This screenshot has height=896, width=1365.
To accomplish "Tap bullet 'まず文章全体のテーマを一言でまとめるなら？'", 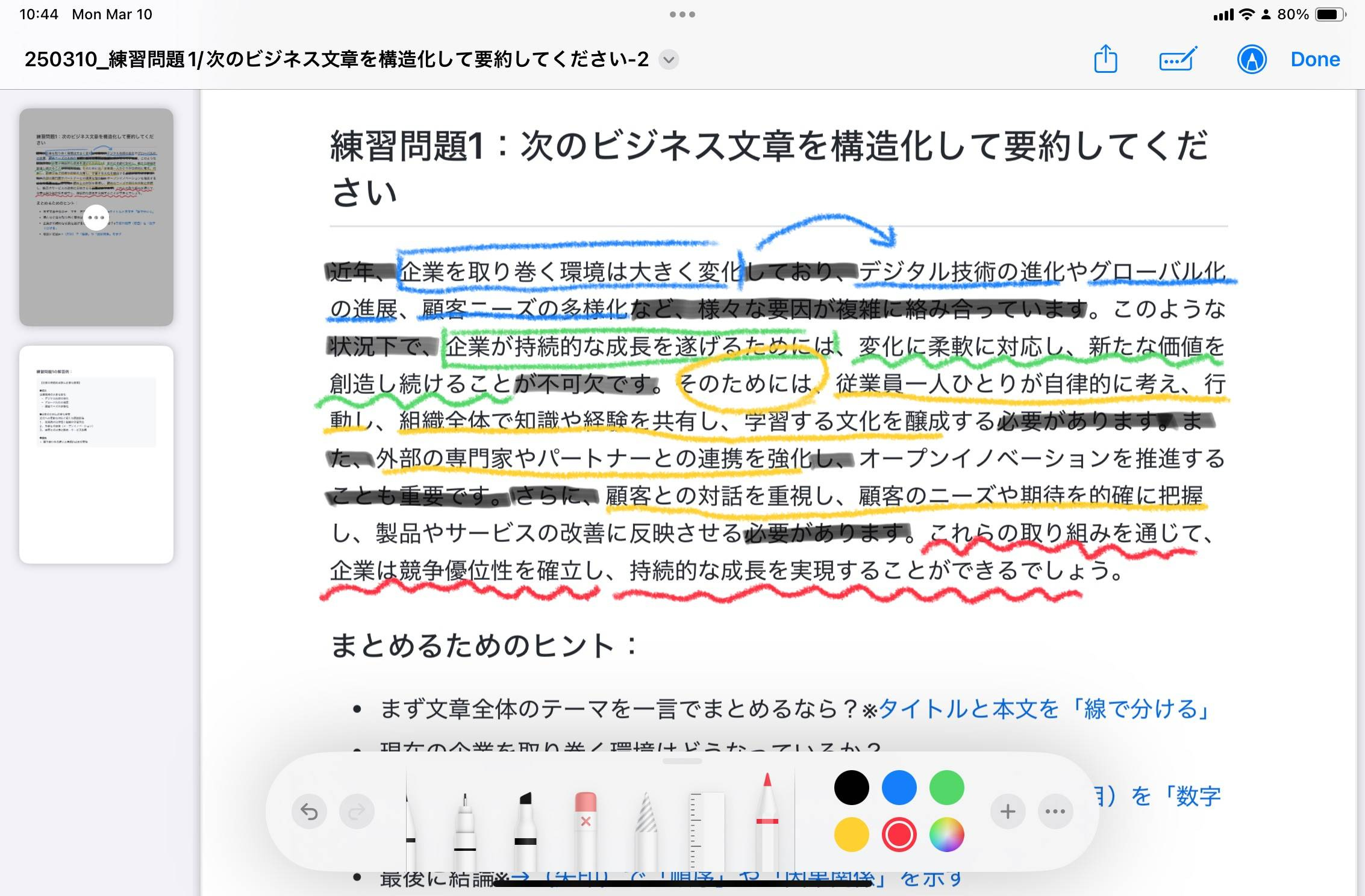I will click(x=620, y=709).
